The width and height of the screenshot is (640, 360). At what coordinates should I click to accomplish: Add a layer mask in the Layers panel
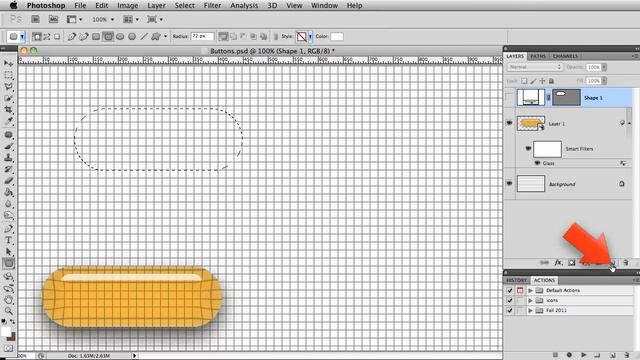tap(571, 262)
